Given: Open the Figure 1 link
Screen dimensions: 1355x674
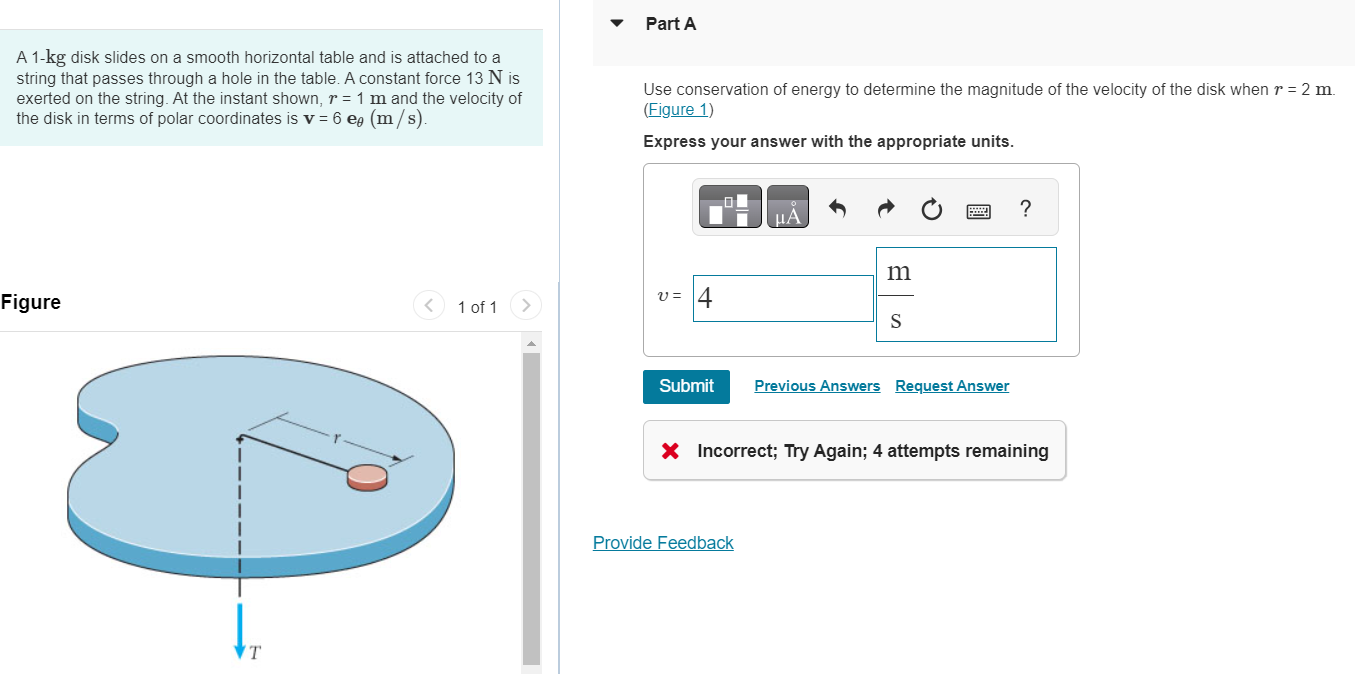Looking at the screenshot, I should click(678, 109).
